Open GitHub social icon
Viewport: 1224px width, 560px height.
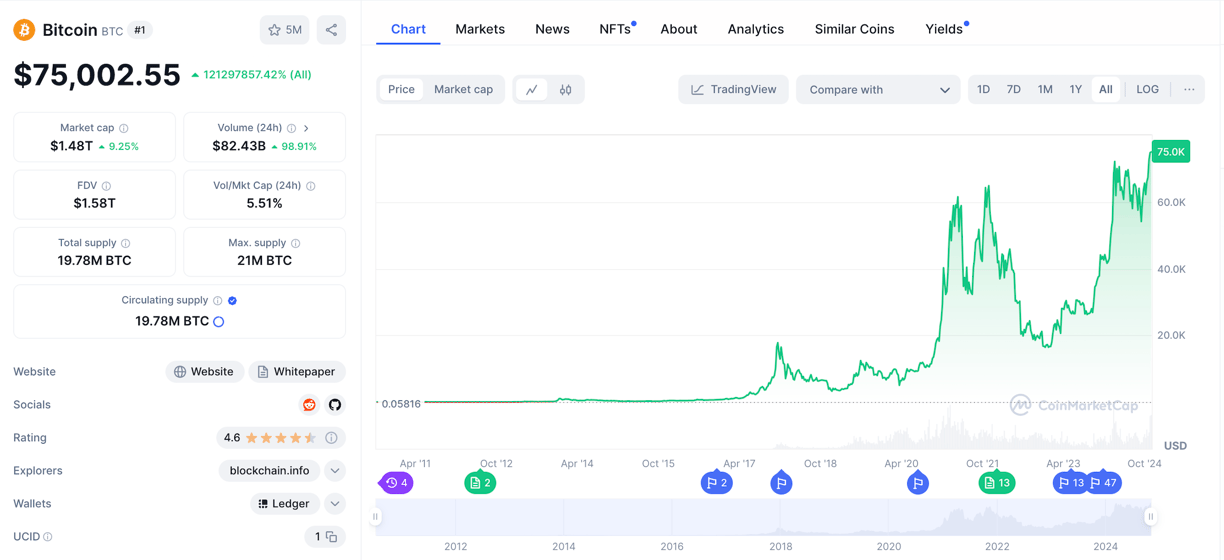pos(335,405)
